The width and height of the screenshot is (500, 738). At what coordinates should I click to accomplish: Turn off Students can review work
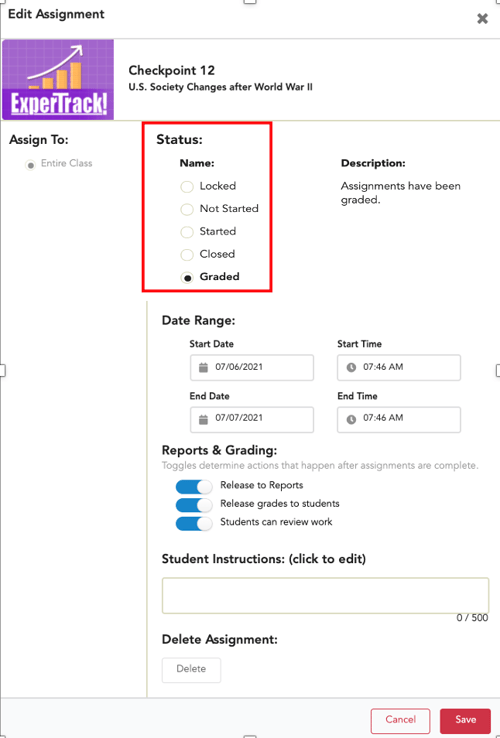(194, 523)
